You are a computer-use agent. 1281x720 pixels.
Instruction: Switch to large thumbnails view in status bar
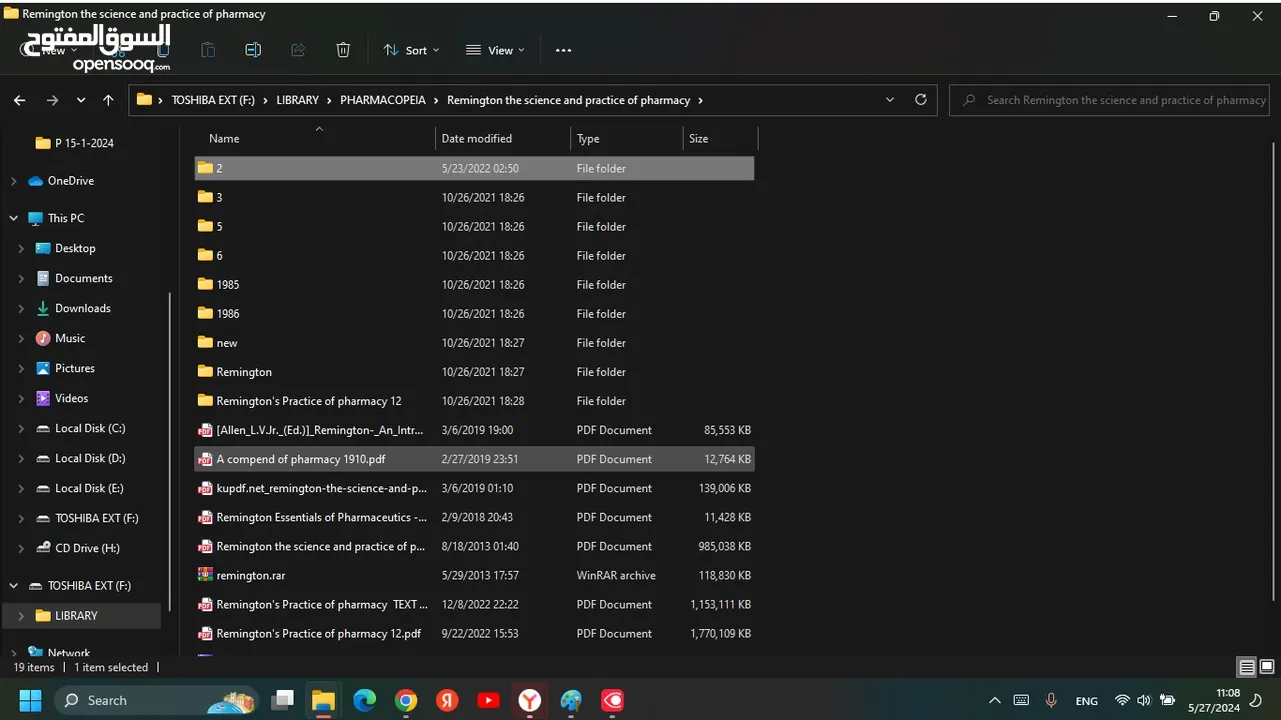point(1267,667)
